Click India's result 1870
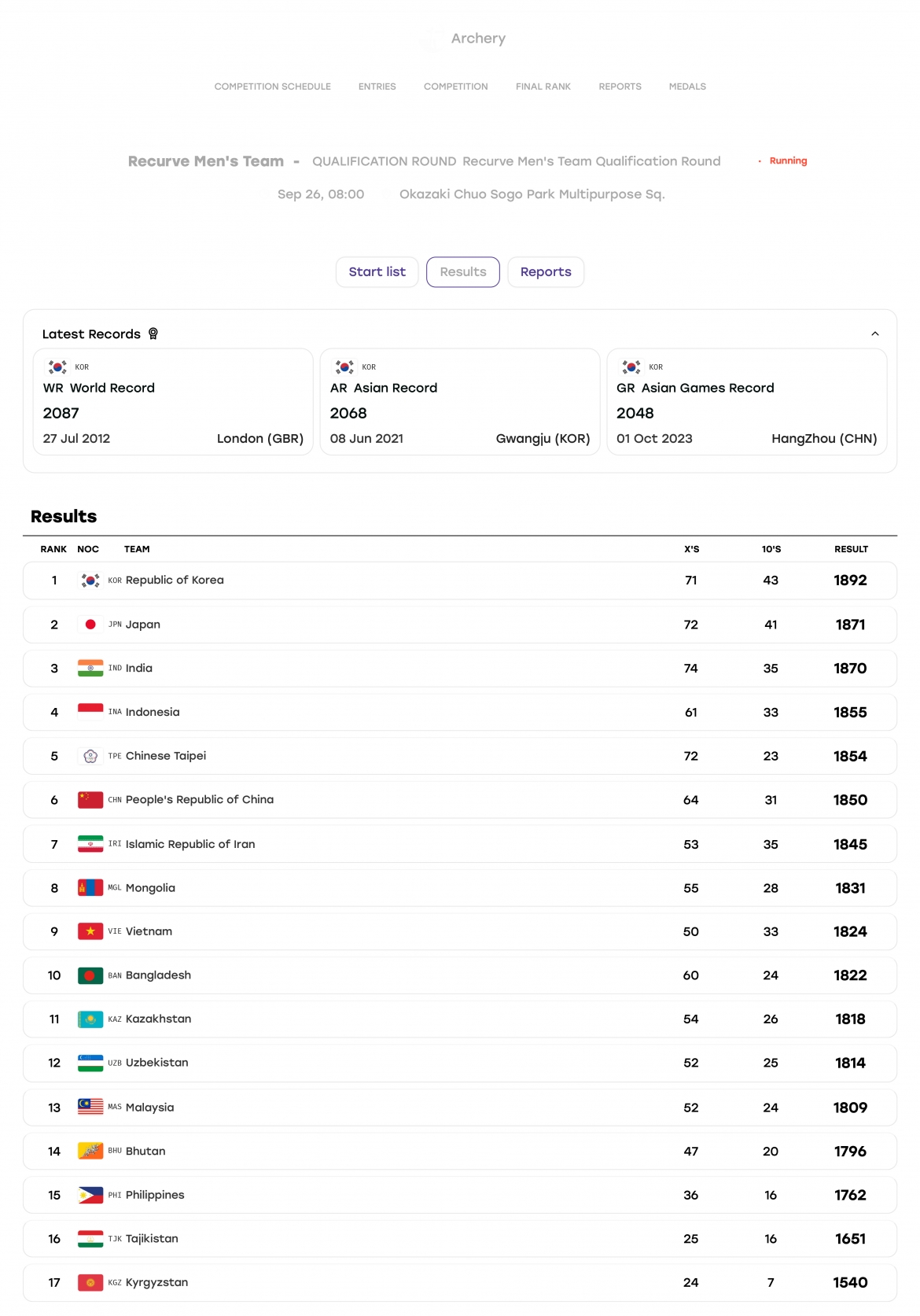 pyautogui.click(x=851, y=669)
